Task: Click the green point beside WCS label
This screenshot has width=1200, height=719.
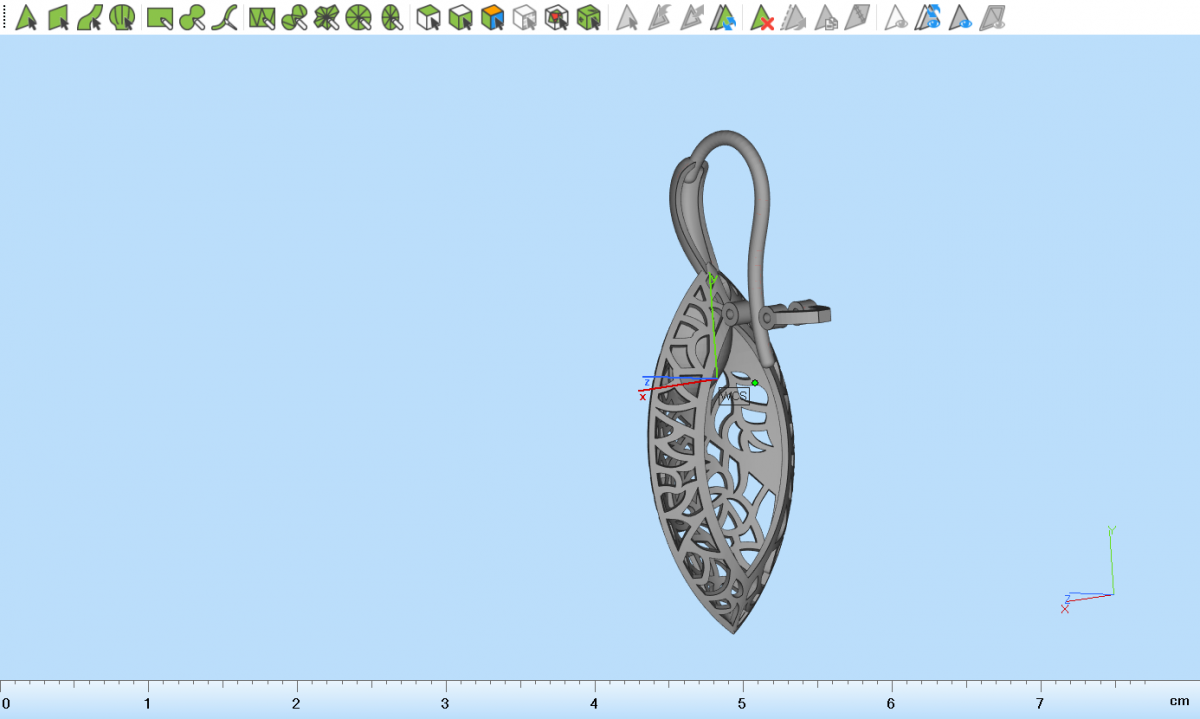Action: pyautogui.click(x=755, y=383)
